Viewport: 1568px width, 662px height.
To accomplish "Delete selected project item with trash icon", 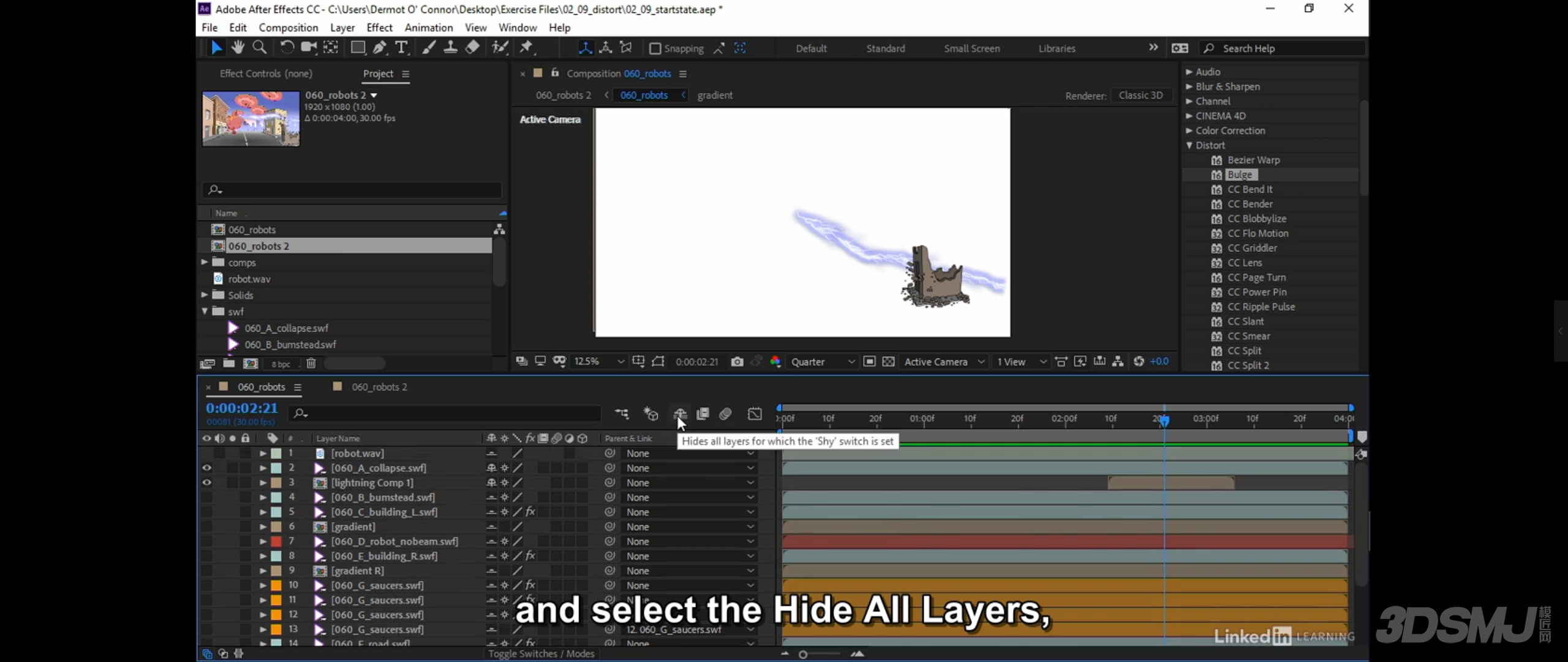I will 311,363.
